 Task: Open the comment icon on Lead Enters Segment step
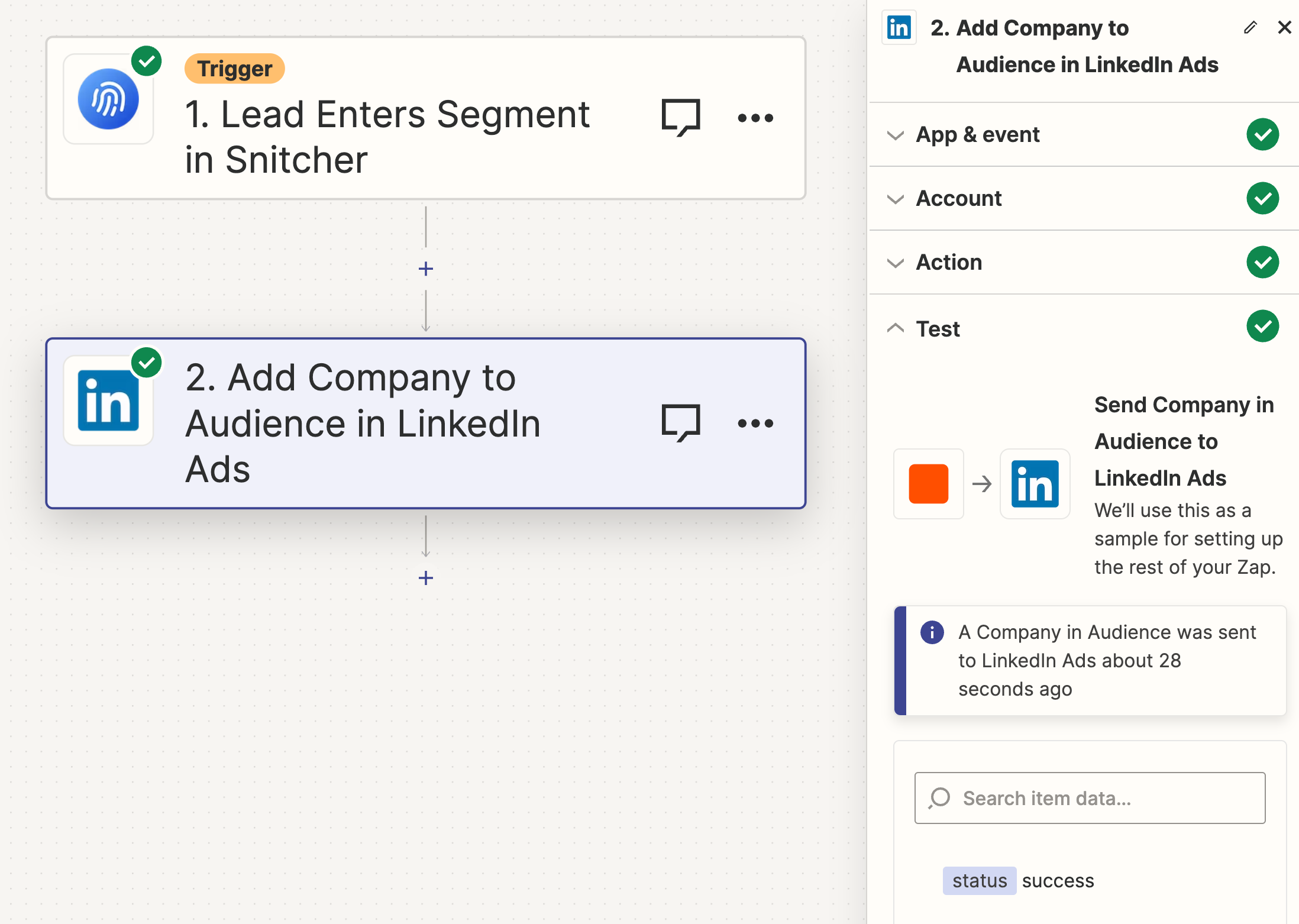click(681, 118)
